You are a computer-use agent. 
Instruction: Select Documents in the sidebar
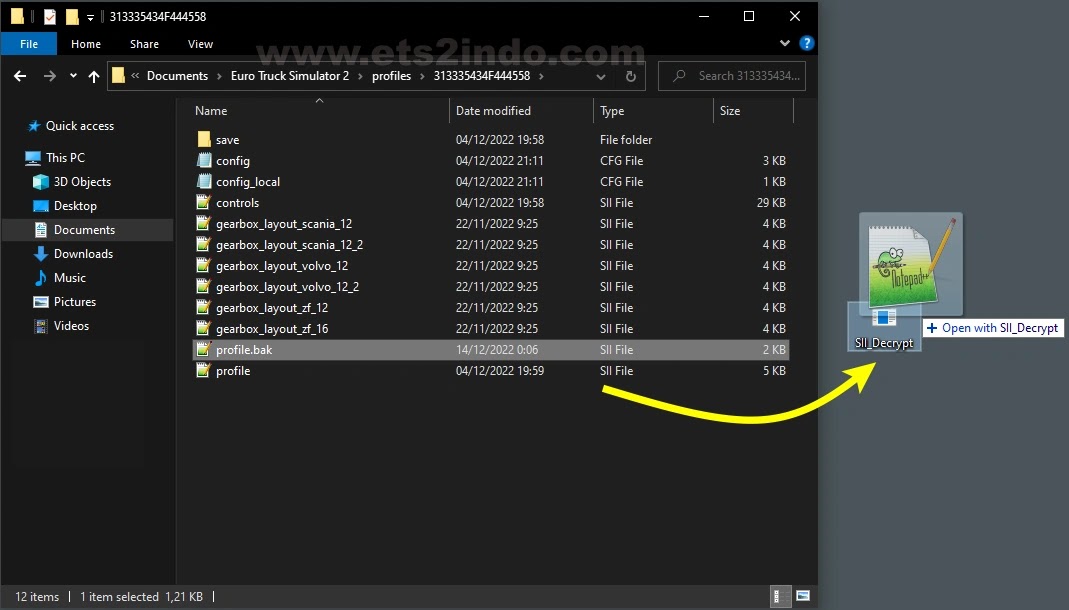tap(85, 230)
